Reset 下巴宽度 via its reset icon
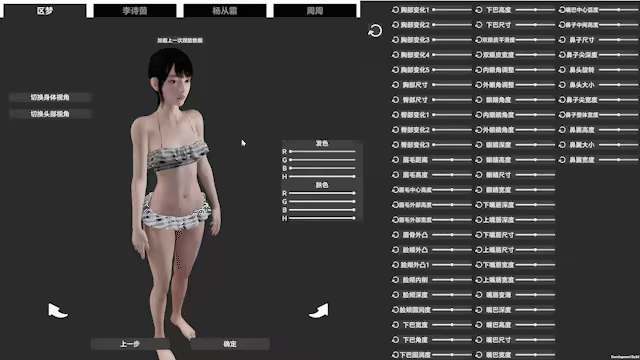Screen dimensions: 640x360 click(x=395, y=325)
